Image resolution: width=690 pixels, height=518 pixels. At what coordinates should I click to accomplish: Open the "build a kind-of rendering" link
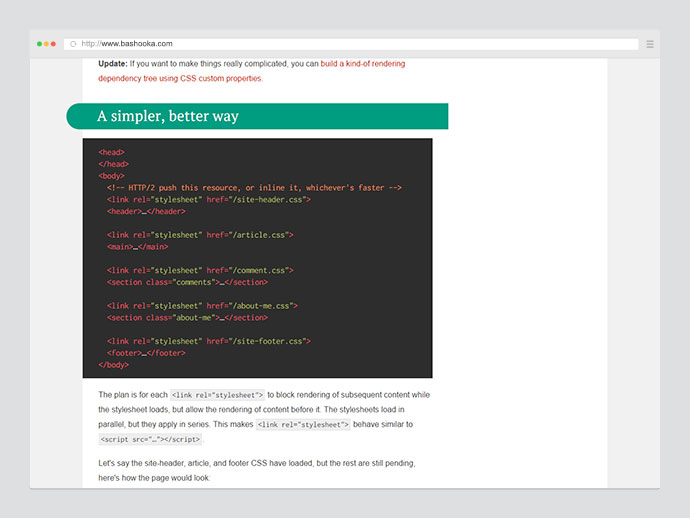pos(363,64)
